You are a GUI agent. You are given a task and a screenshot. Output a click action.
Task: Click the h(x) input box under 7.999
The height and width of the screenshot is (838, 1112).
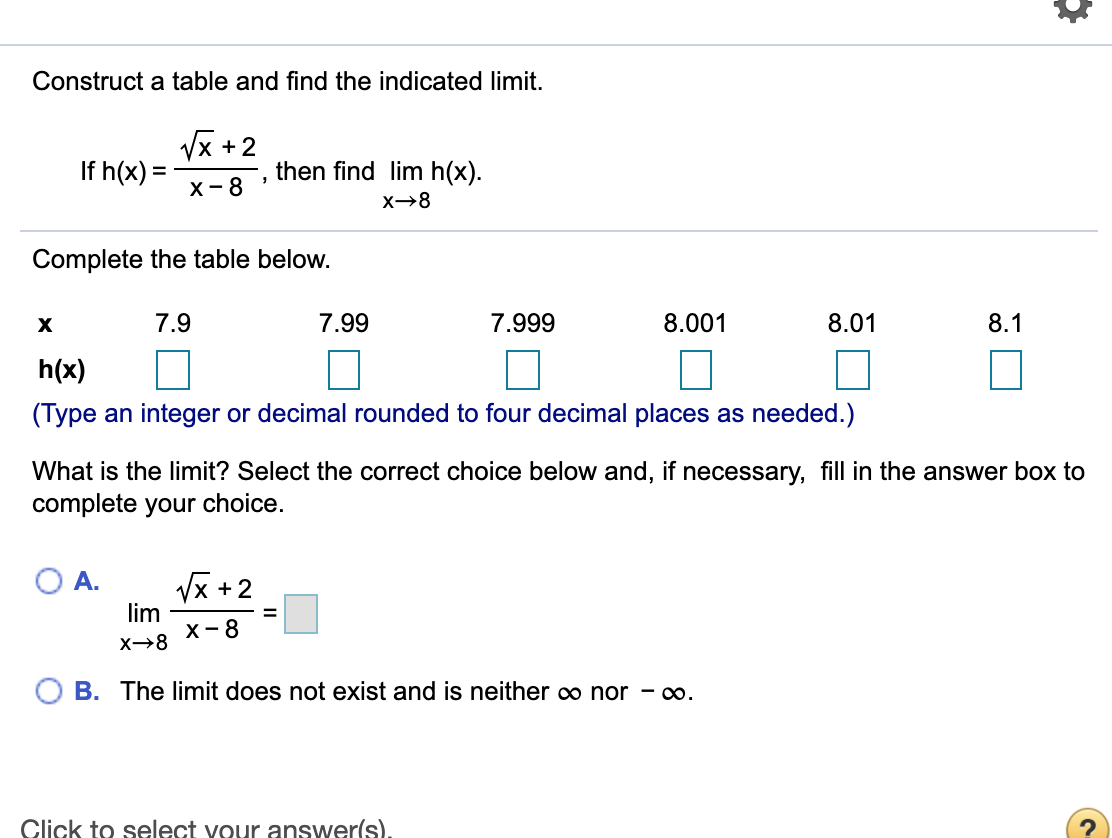(x=523, y=369)
